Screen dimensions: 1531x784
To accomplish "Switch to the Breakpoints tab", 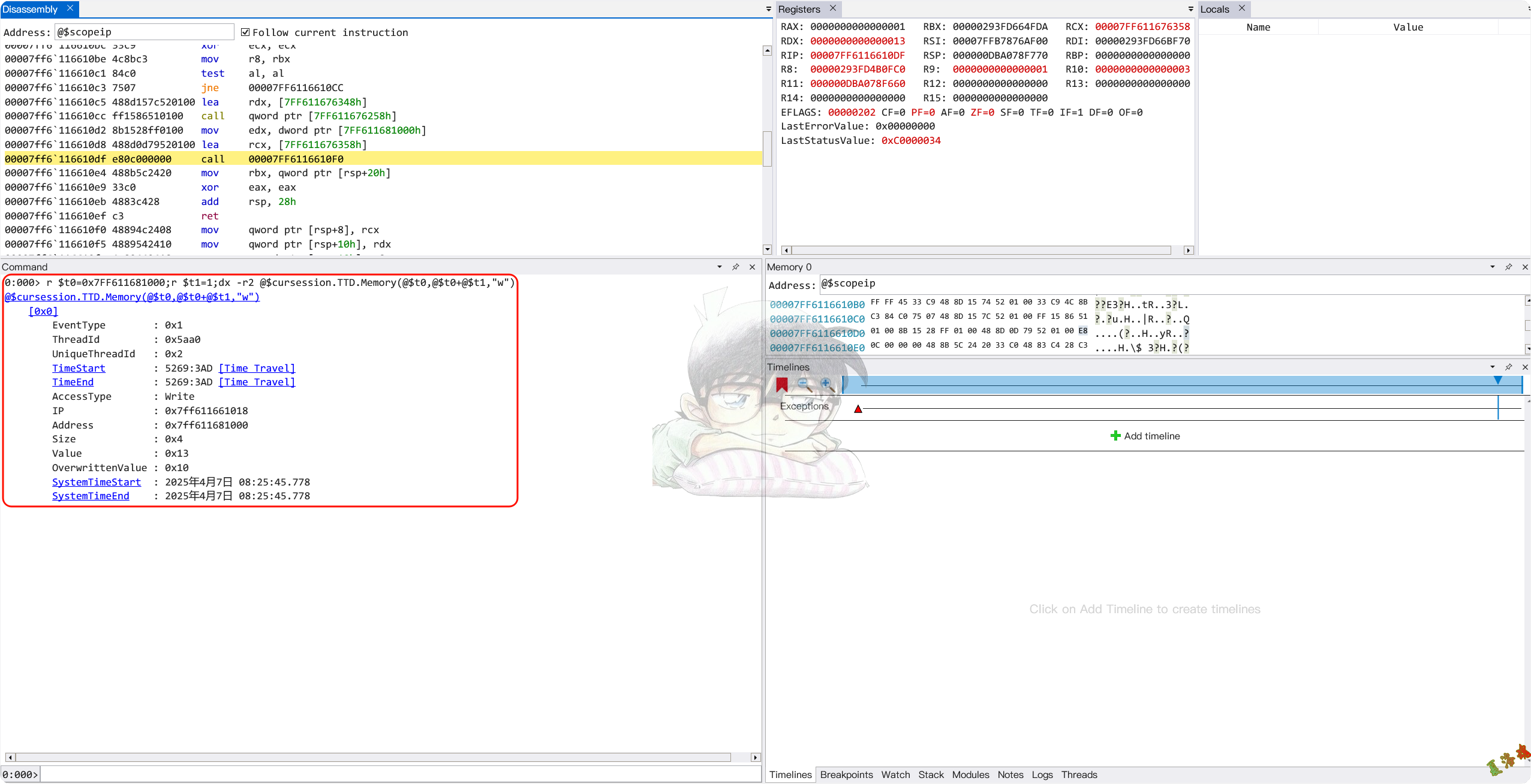I will tap(846, 775).
